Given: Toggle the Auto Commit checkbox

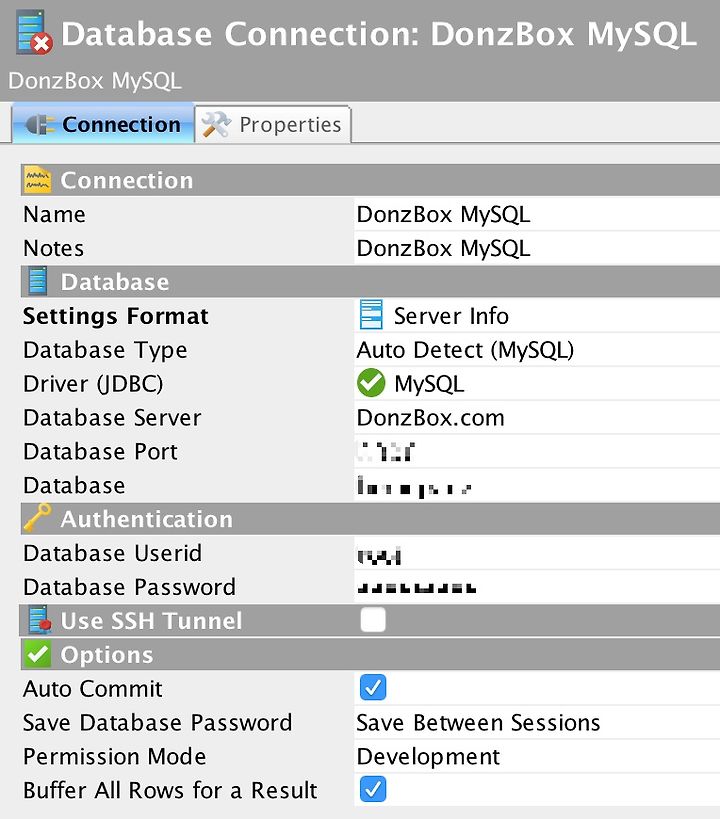Looking at the screenshot, I should pyautogui.click(x=373, y=687).
